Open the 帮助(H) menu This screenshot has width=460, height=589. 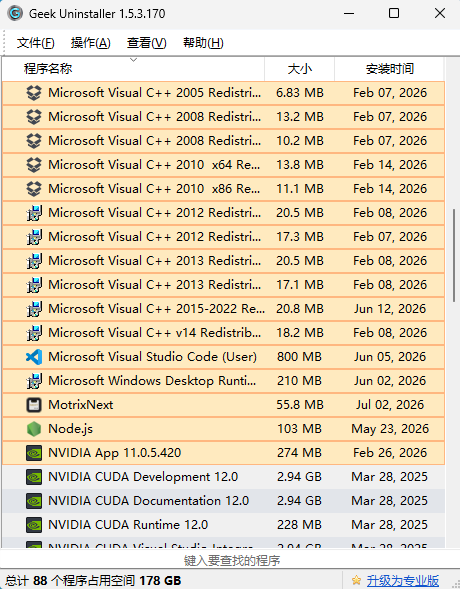[203, 43]
